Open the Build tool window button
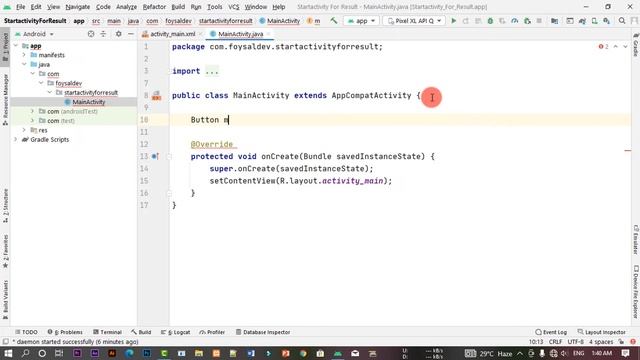640x360 pixels. [141, 332]
